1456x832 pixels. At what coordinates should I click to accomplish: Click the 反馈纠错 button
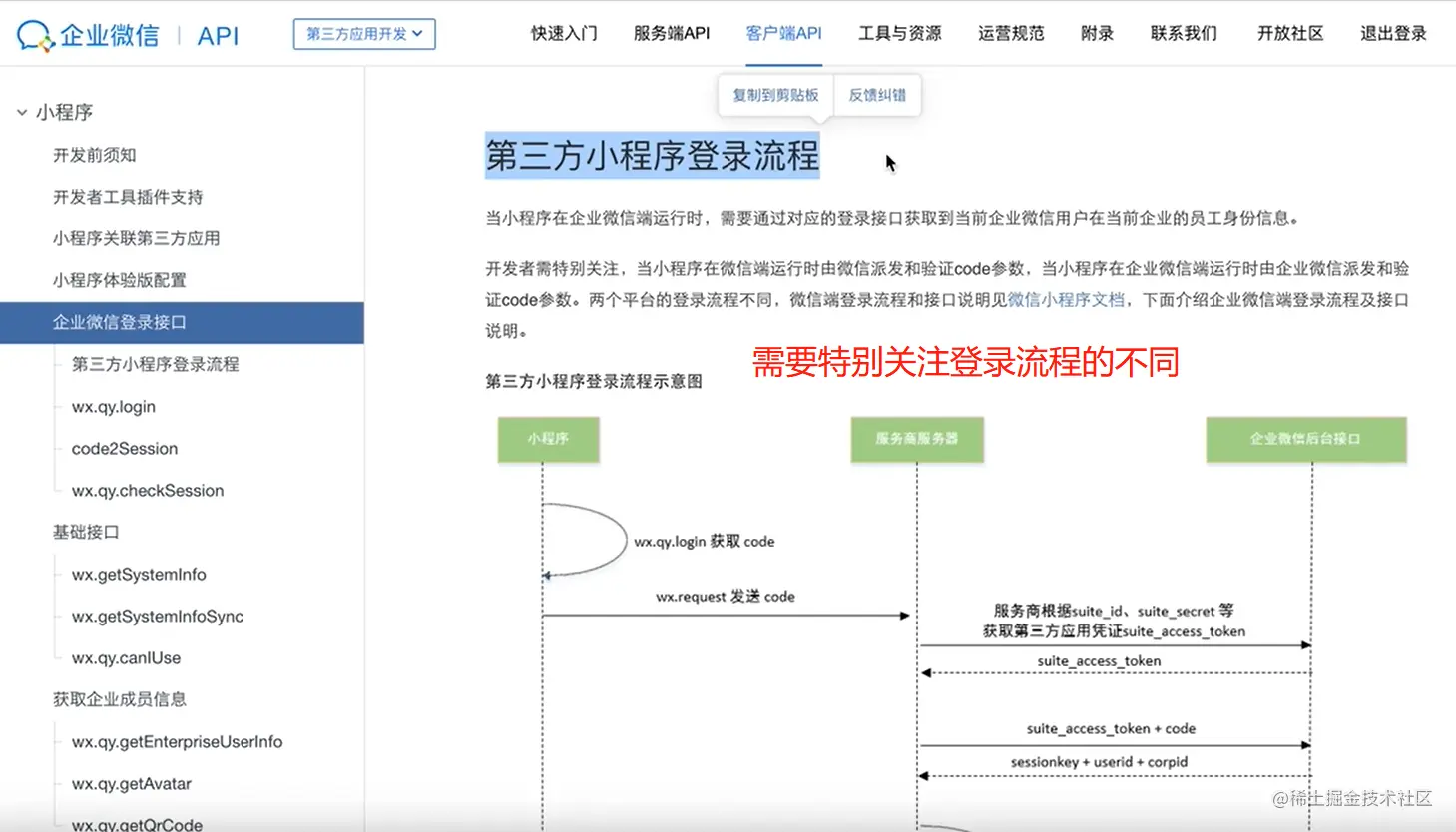tap(877, 95)
